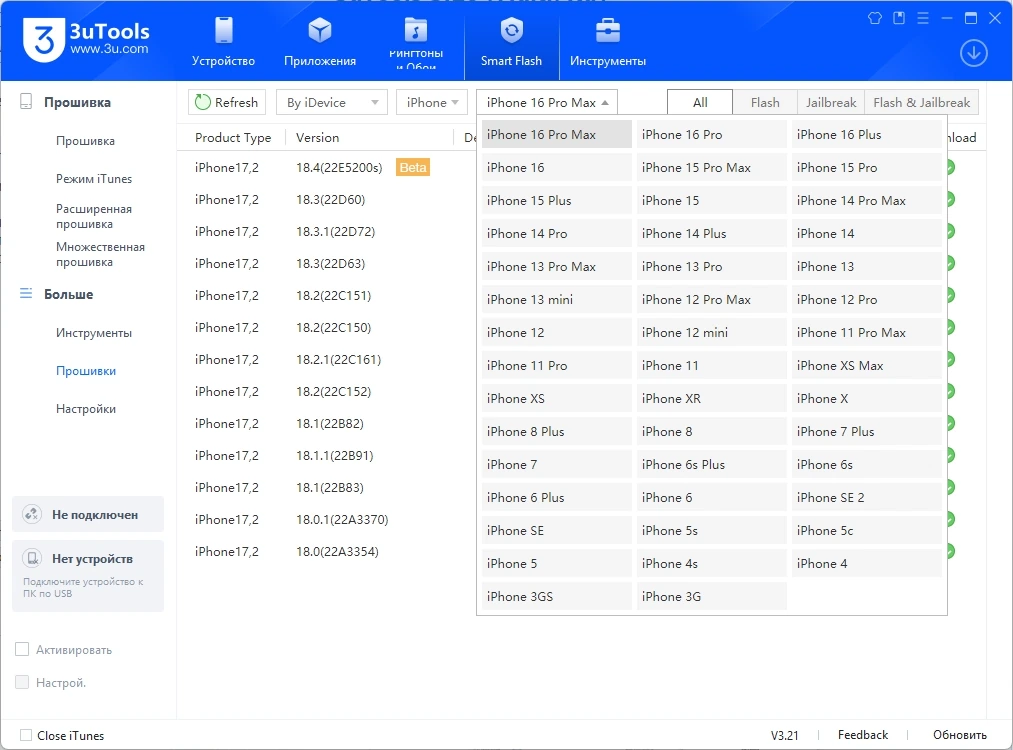Choose iPhone 5c from model list
This screenshot has height=750, width=1013.
coord(866,530)
